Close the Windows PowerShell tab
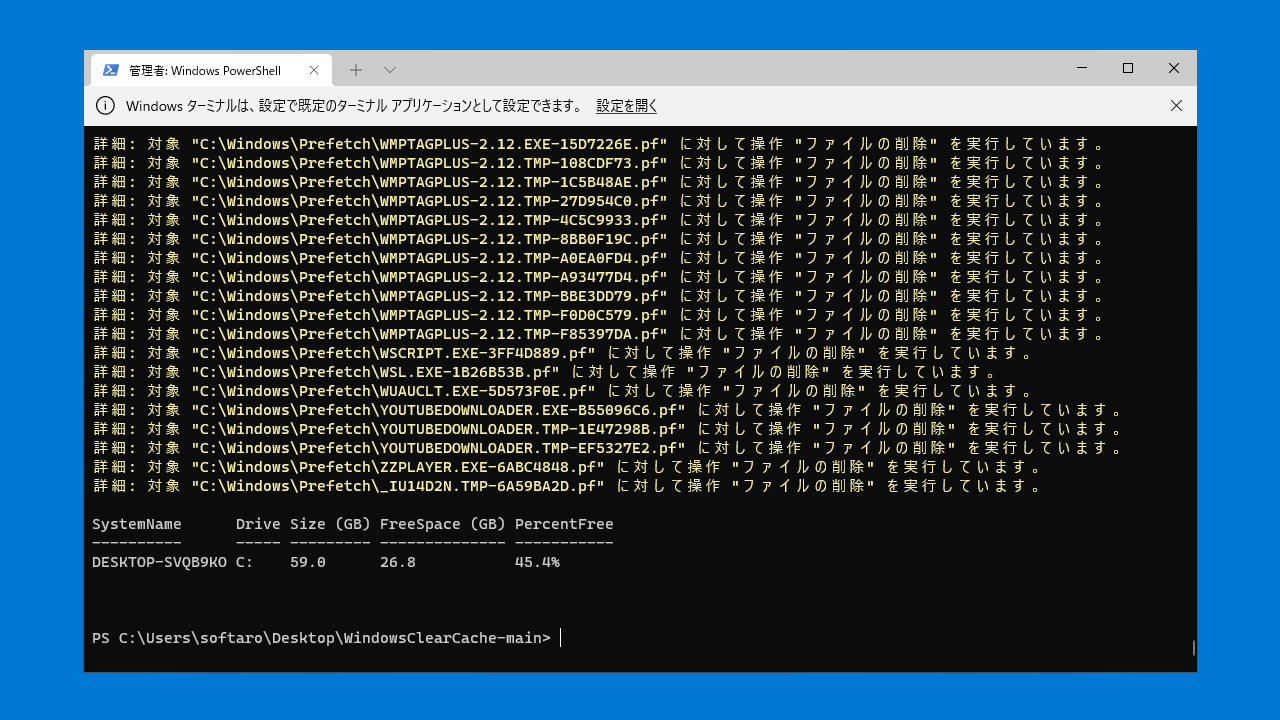 coord(314,70)
